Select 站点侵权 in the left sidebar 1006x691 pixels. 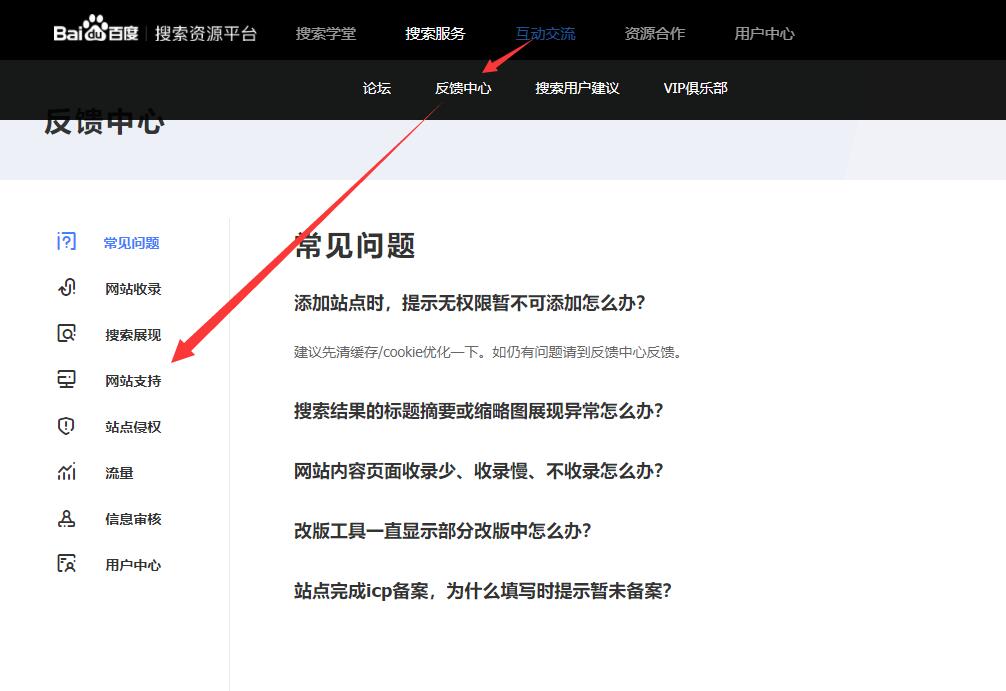(133, 427)
